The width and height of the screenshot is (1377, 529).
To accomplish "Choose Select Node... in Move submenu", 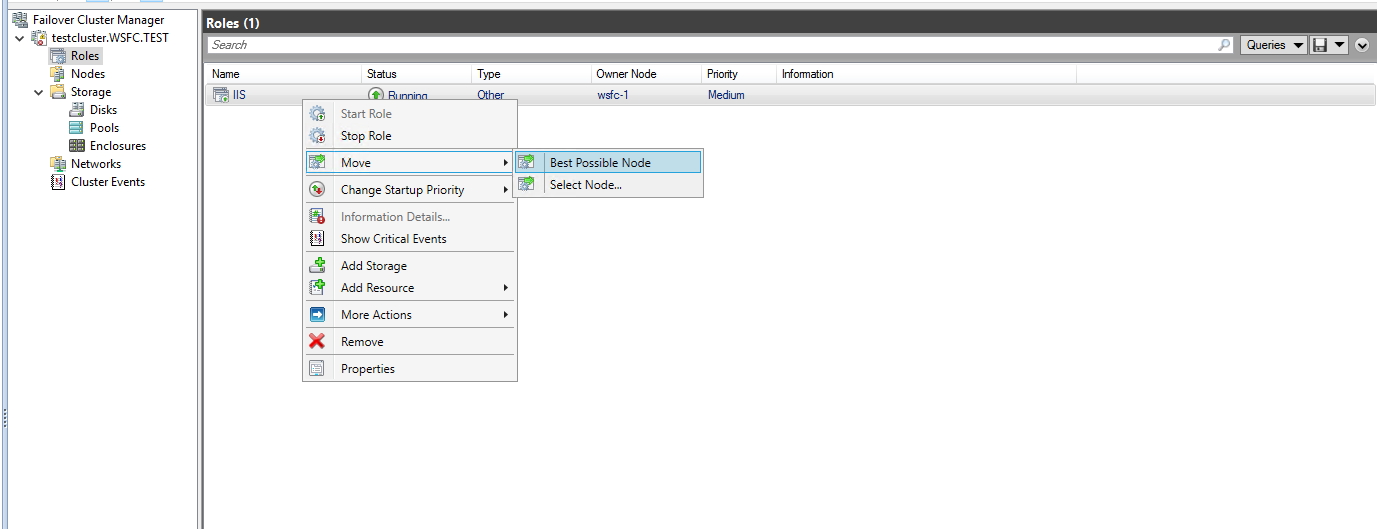I will click(x=585, y=185).
